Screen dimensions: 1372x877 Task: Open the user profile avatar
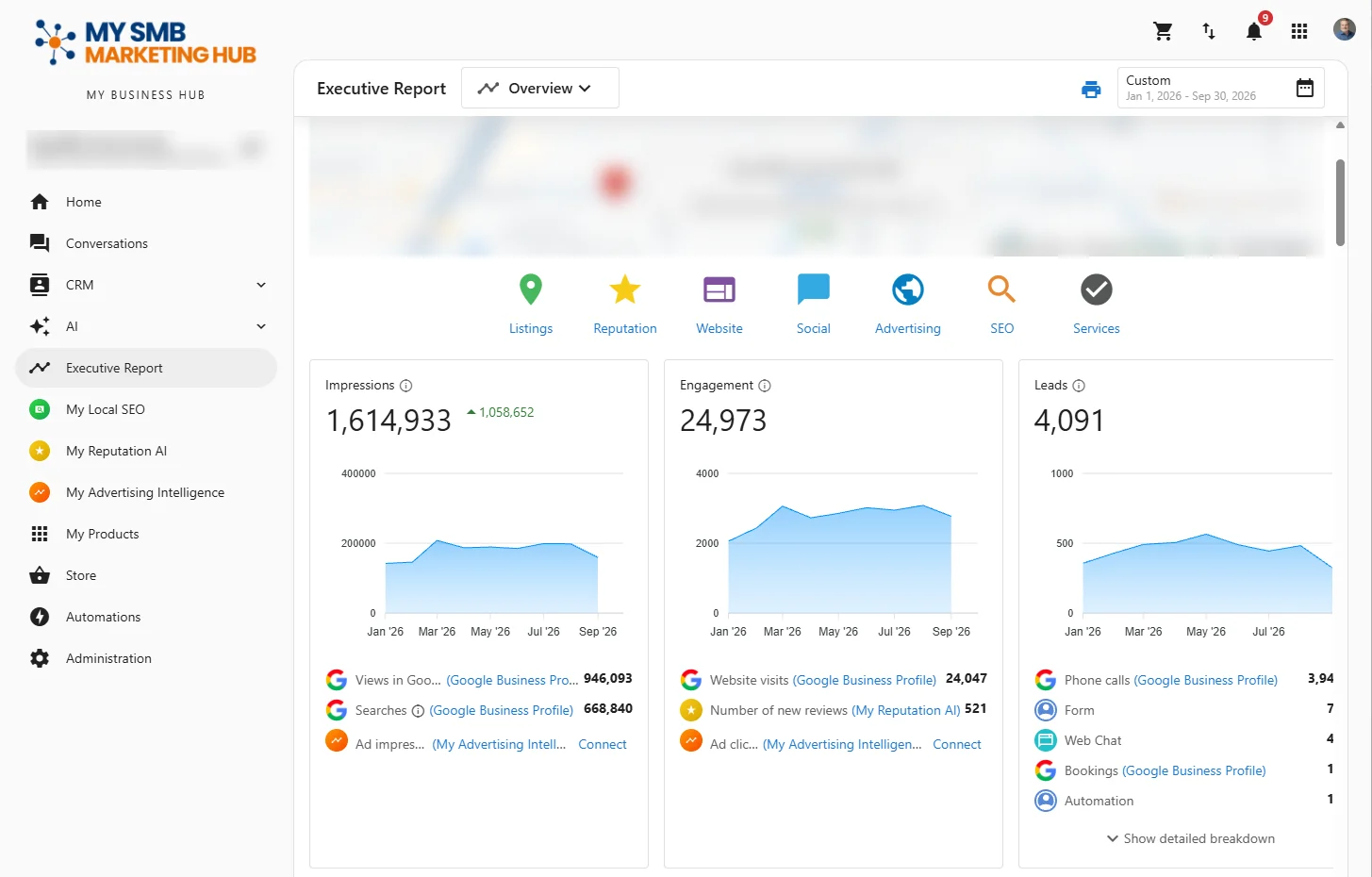(1345, 29)
